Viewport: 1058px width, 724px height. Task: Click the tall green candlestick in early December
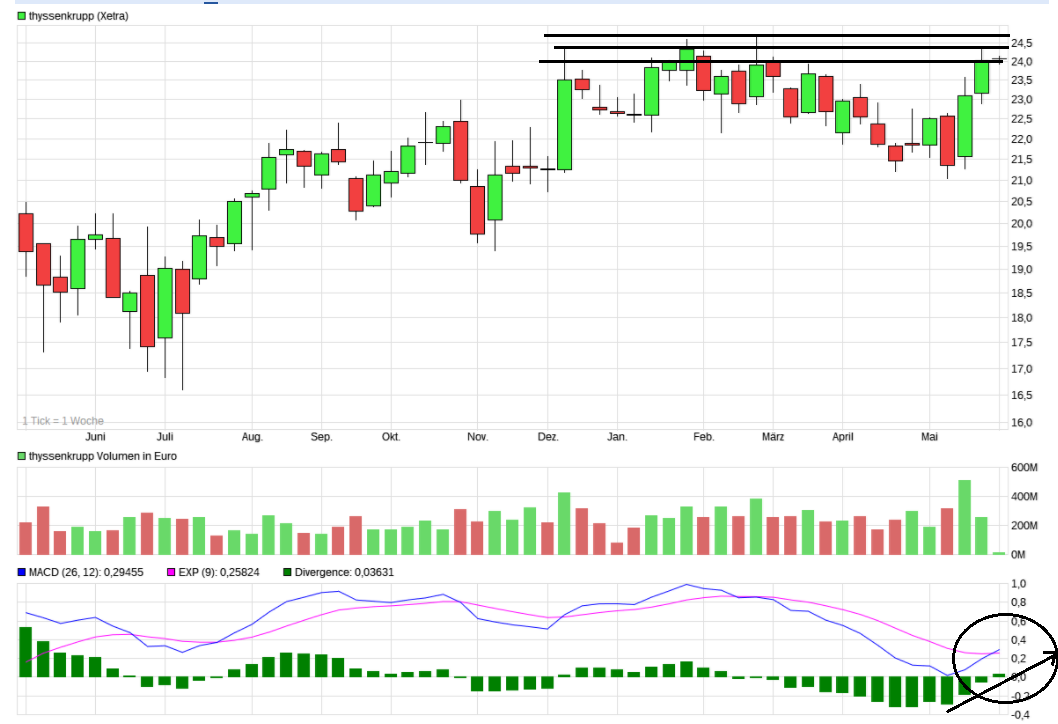tap(564, 124)
